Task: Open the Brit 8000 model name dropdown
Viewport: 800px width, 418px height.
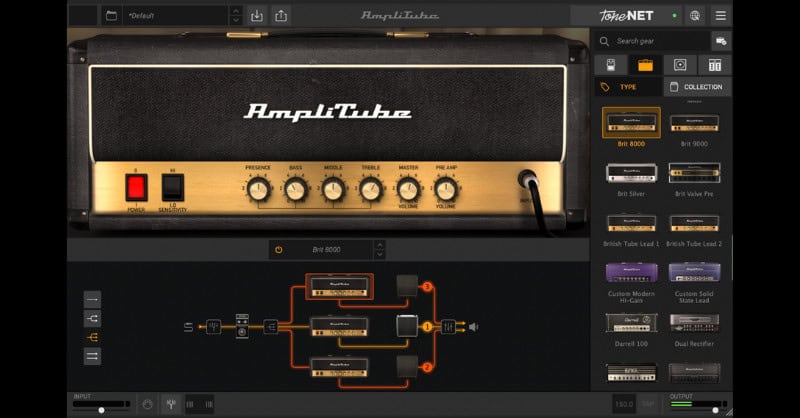Action: (327, 250)
